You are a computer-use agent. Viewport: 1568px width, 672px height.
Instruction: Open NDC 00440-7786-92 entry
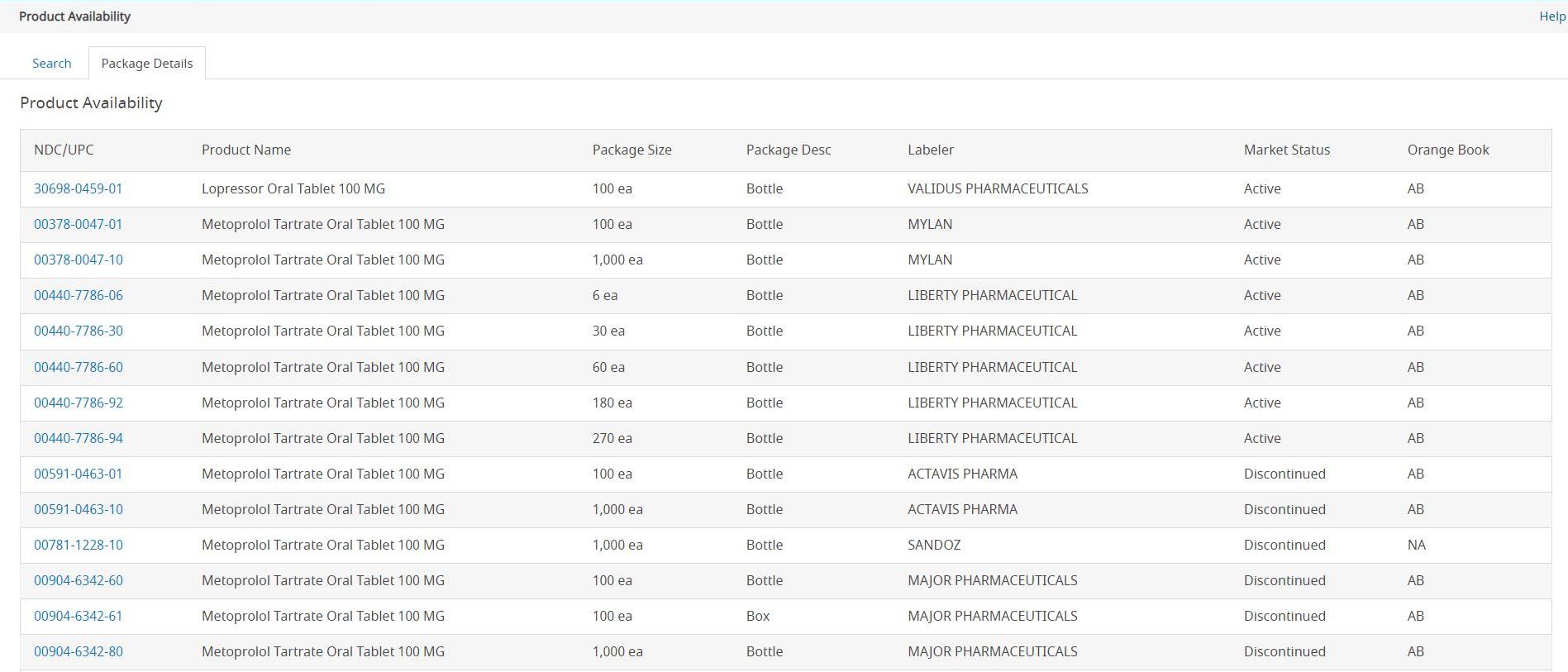click(78, 403)
